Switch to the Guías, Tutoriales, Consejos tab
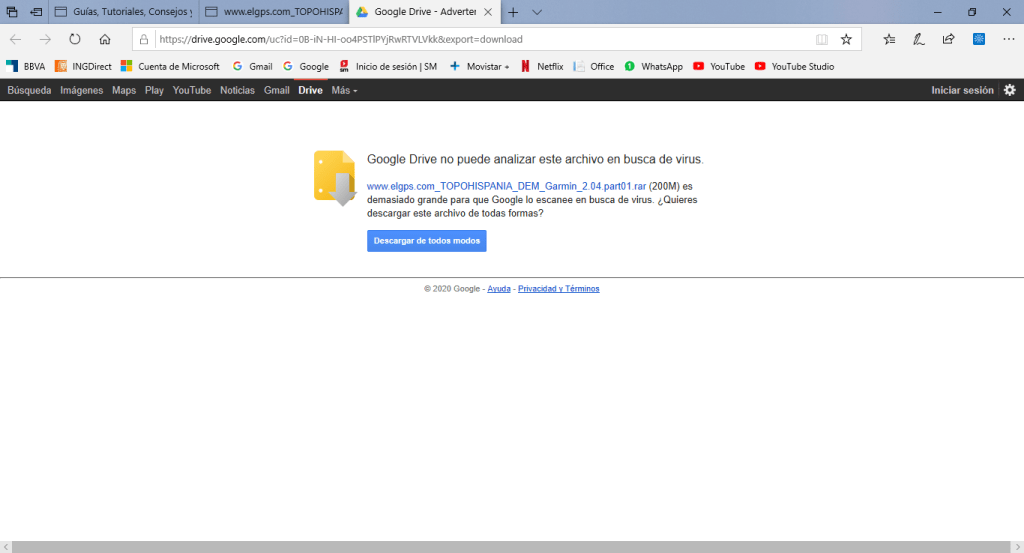Viewport: 1024px width, 553px height. (124, 12)
